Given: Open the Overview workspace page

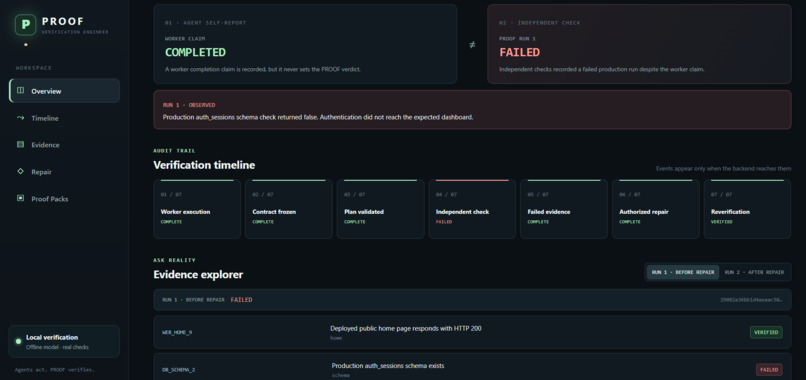Looking at the screenshot, I should (64, 91).
